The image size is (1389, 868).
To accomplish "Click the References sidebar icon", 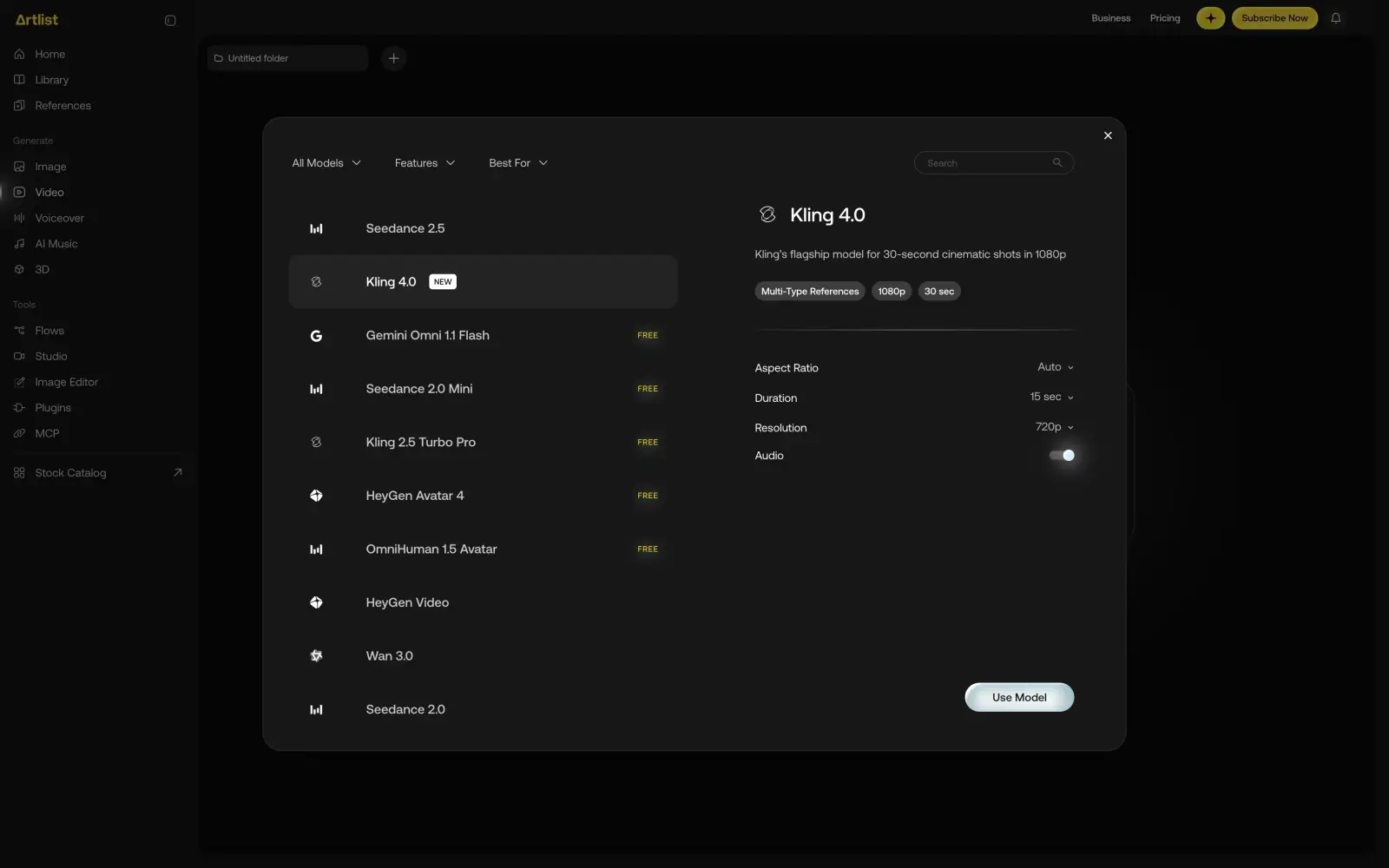I will point(19,106).
